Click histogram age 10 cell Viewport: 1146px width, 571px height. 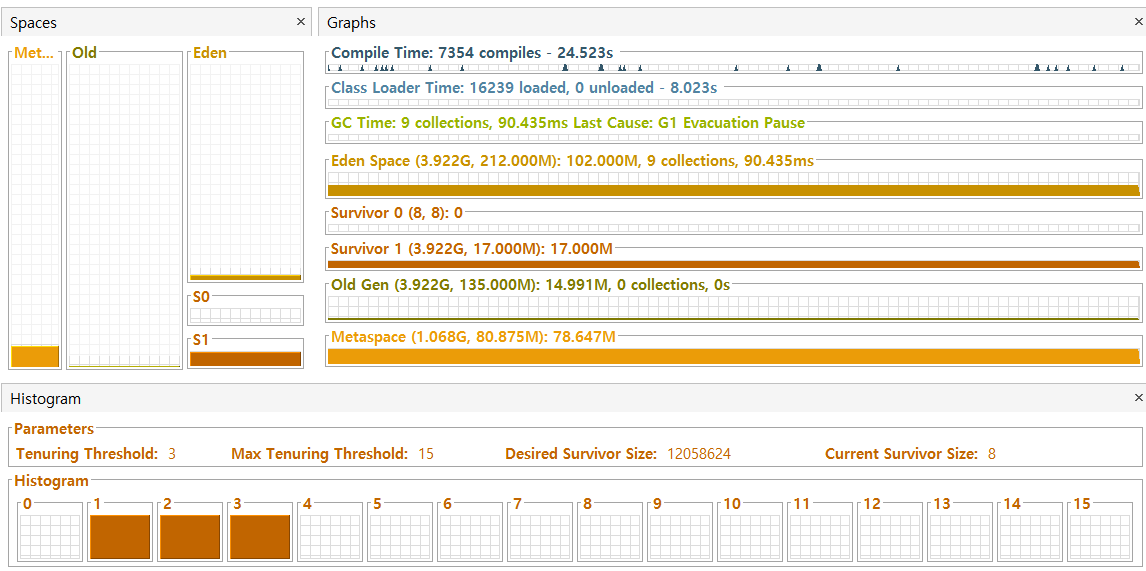pyautogui.click(x=751, y=536)
